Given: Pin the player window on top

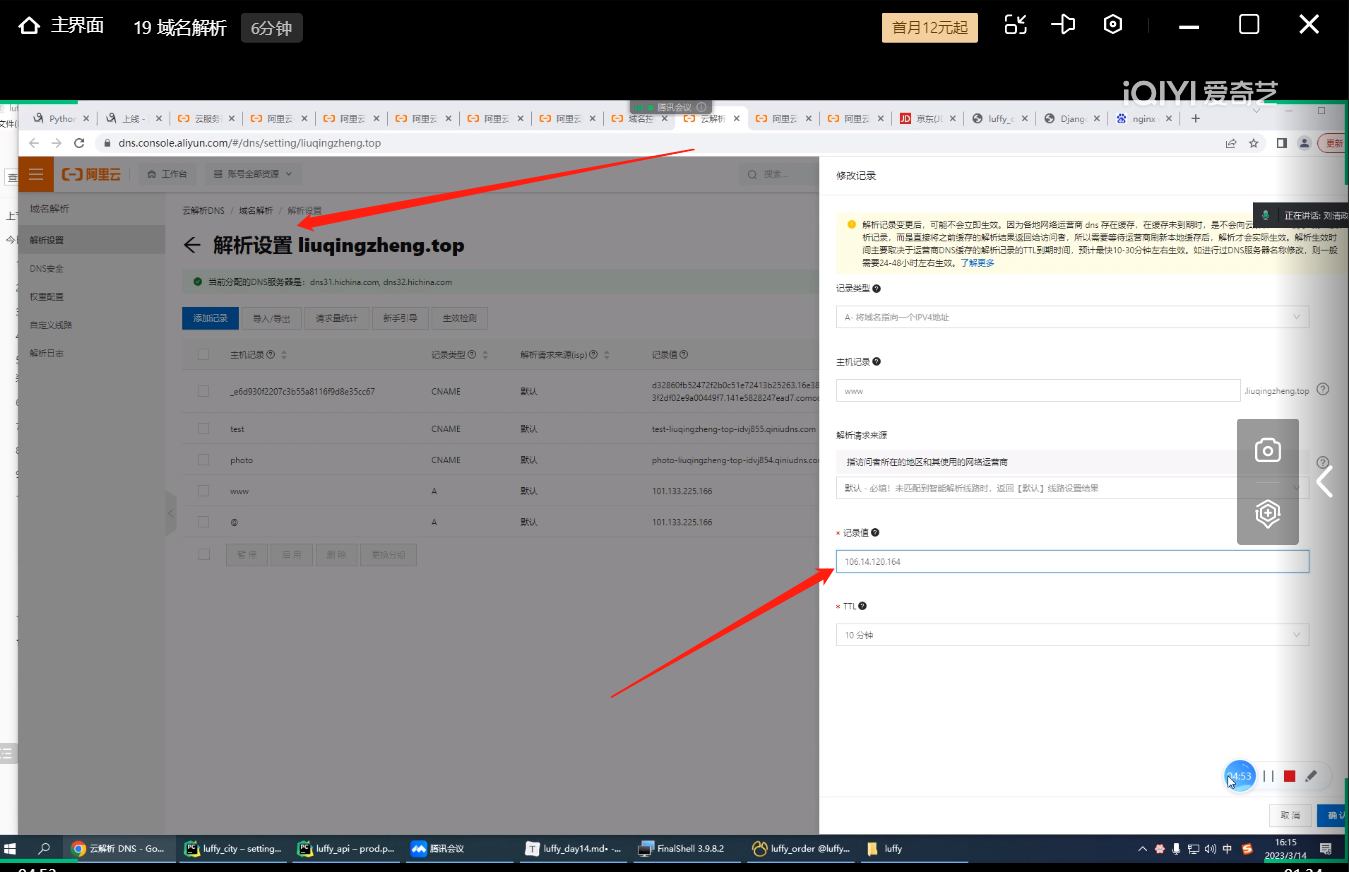Looking at the screenshot, I should pyautogui.click(x=1064, y=25).
